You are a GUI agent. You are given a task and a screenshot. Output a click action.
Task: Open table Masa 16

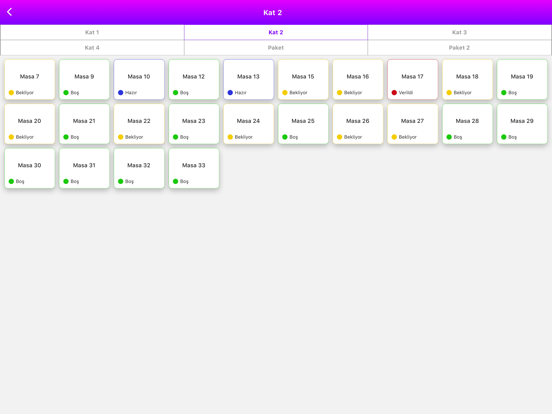358,80
